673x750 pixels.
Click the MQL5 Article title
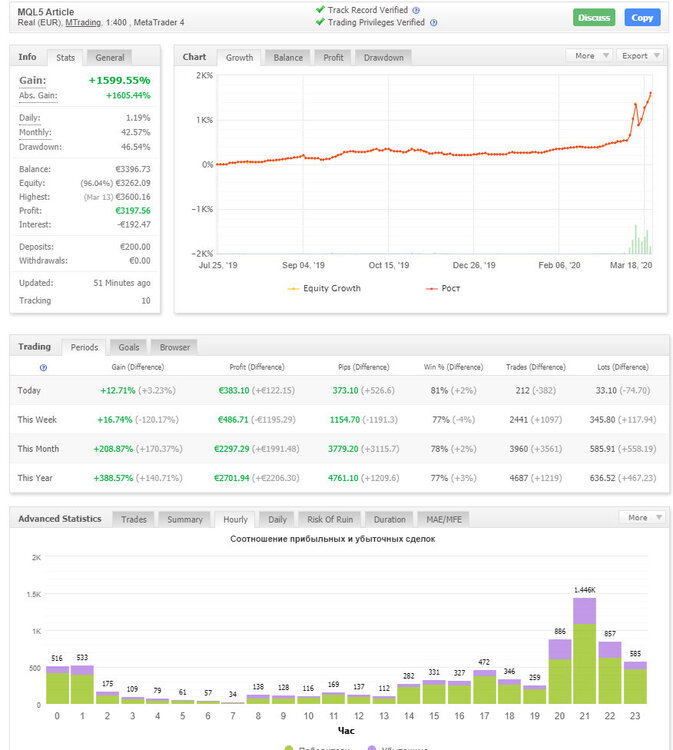[46, 12]
